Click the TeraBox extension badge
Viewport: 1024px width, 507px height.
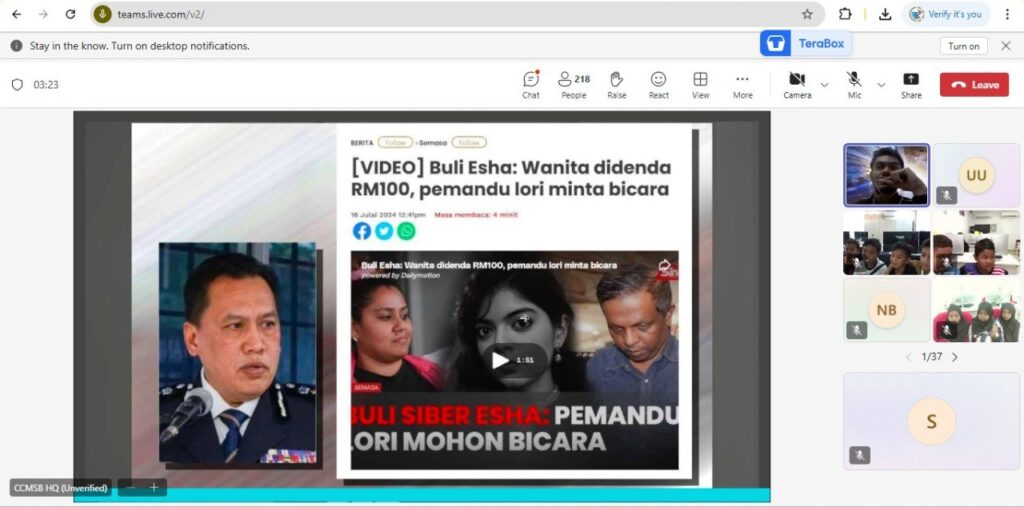(804, 43)
